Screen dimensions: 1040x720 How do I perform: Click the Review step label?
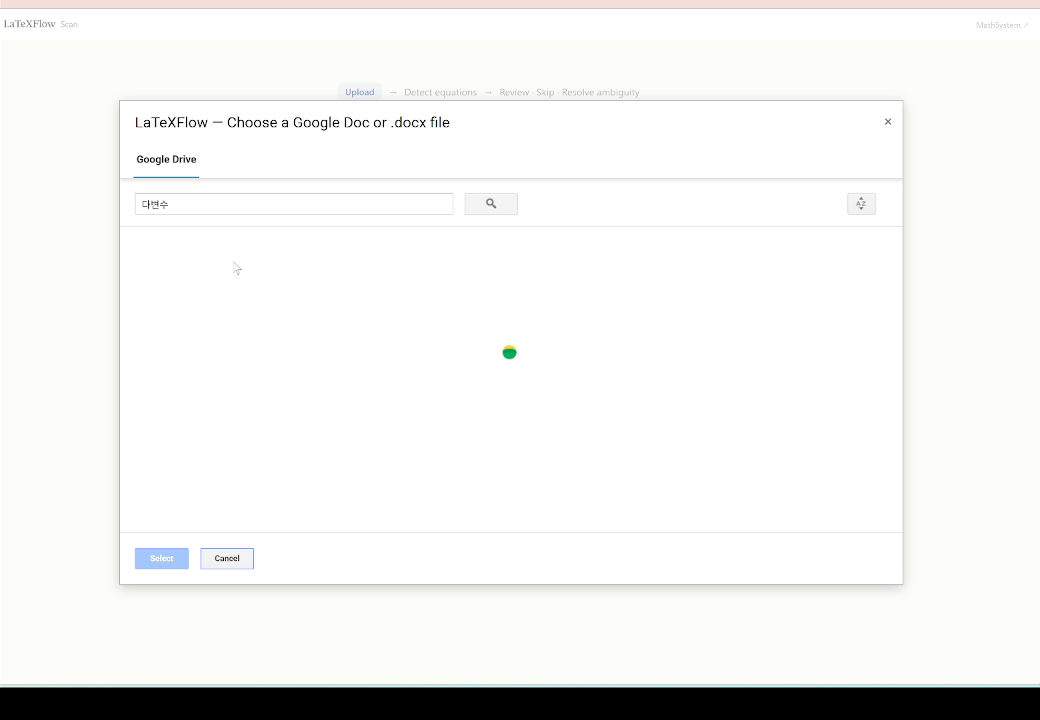point(514,92)
